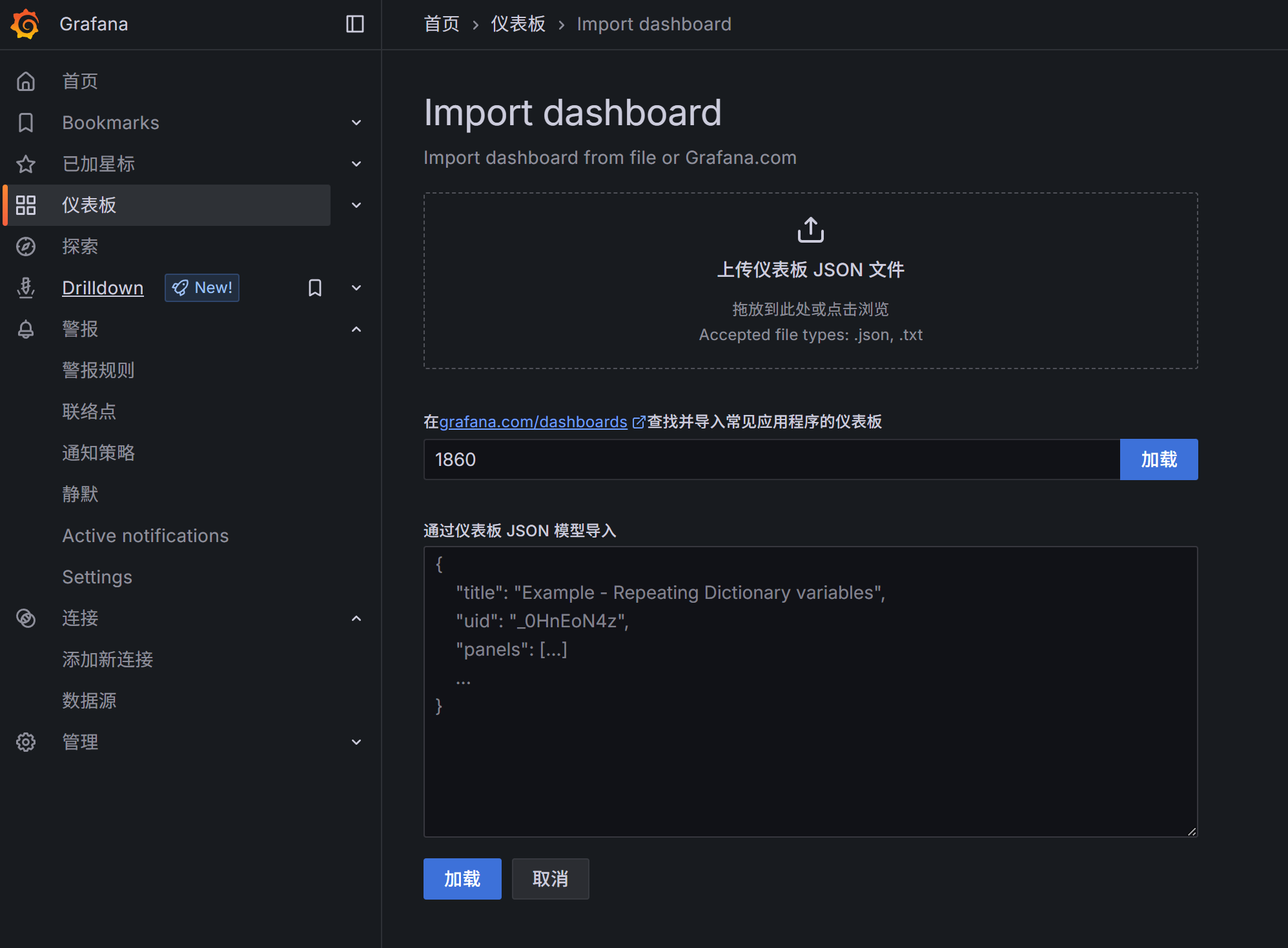Viewport: 1288px width, 948px height.
Task: Click the Grafana logo icon
Action: [x=25, y=24]
